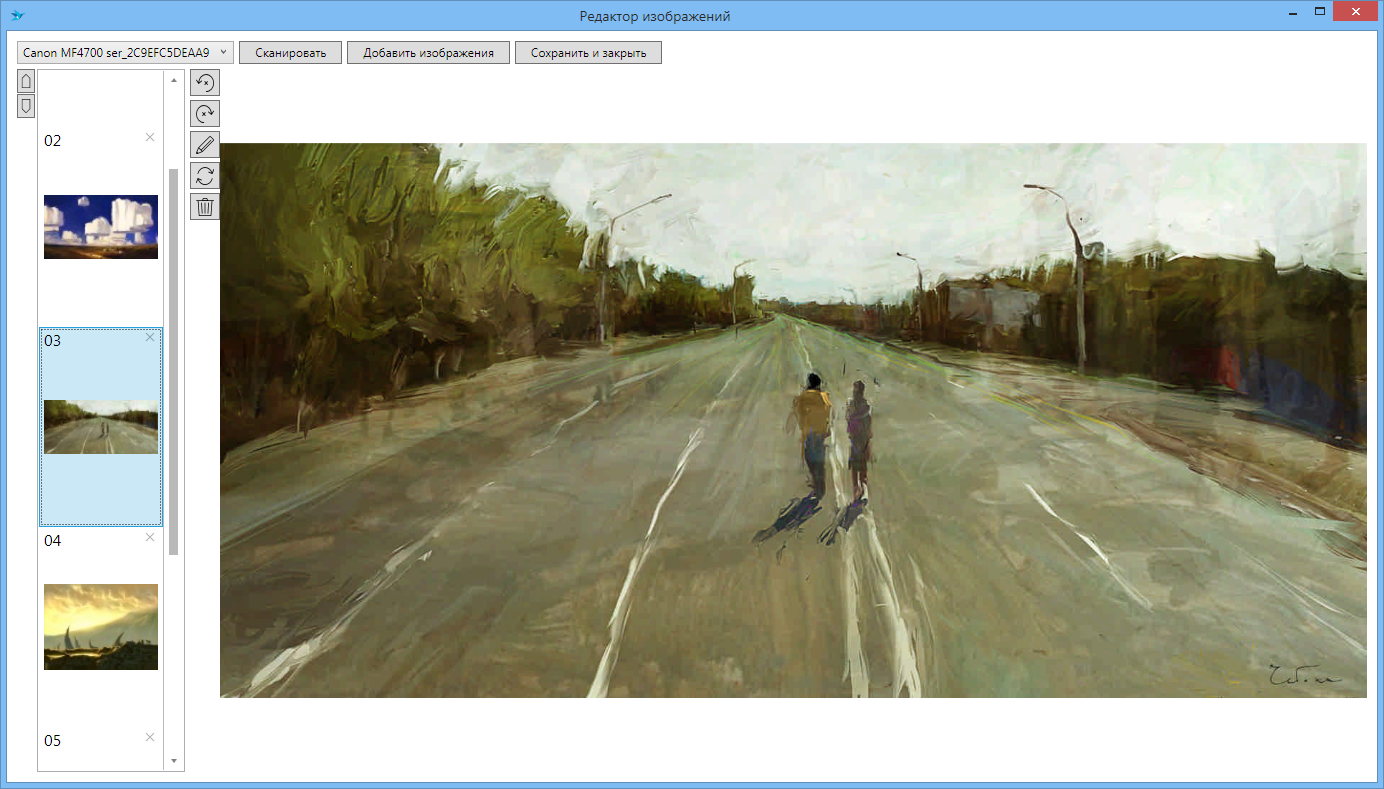Click the rotate clockwise icon
The image size is (1384, 789).
205,114
